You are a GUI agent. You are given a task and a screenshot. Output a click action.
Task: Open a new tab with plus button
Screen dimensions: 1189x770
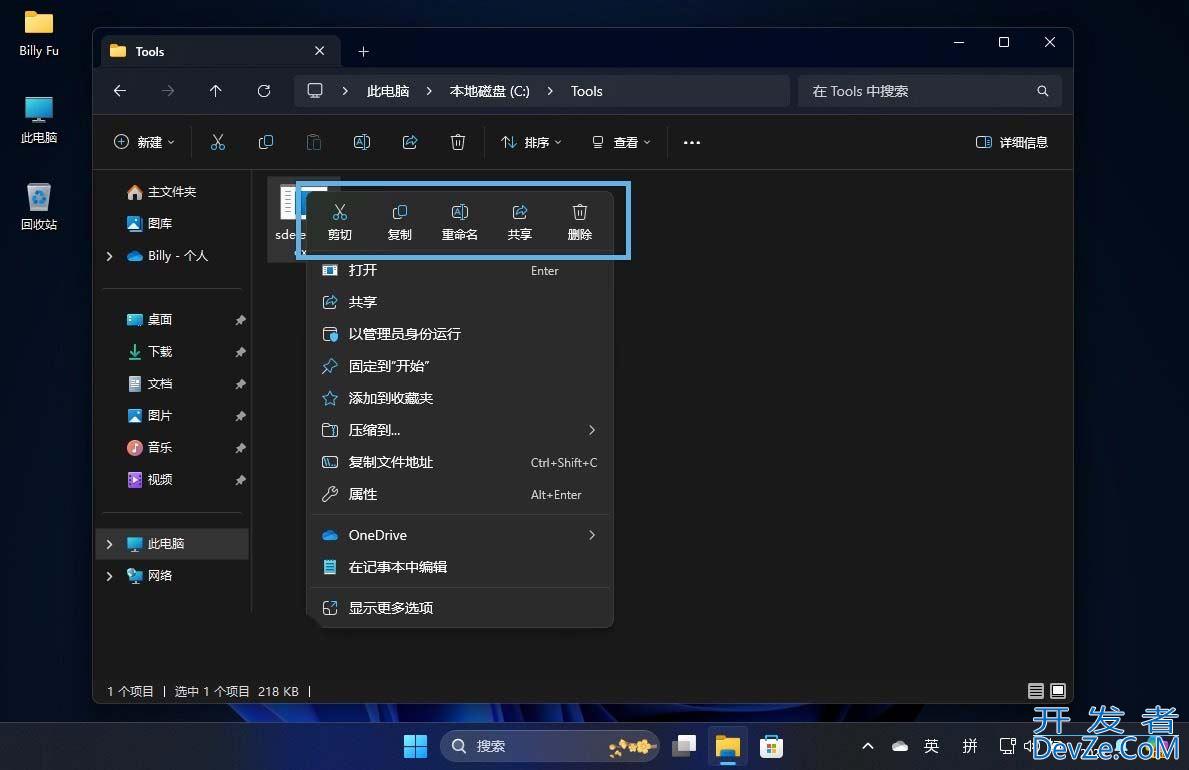click(x=363, y=52)
